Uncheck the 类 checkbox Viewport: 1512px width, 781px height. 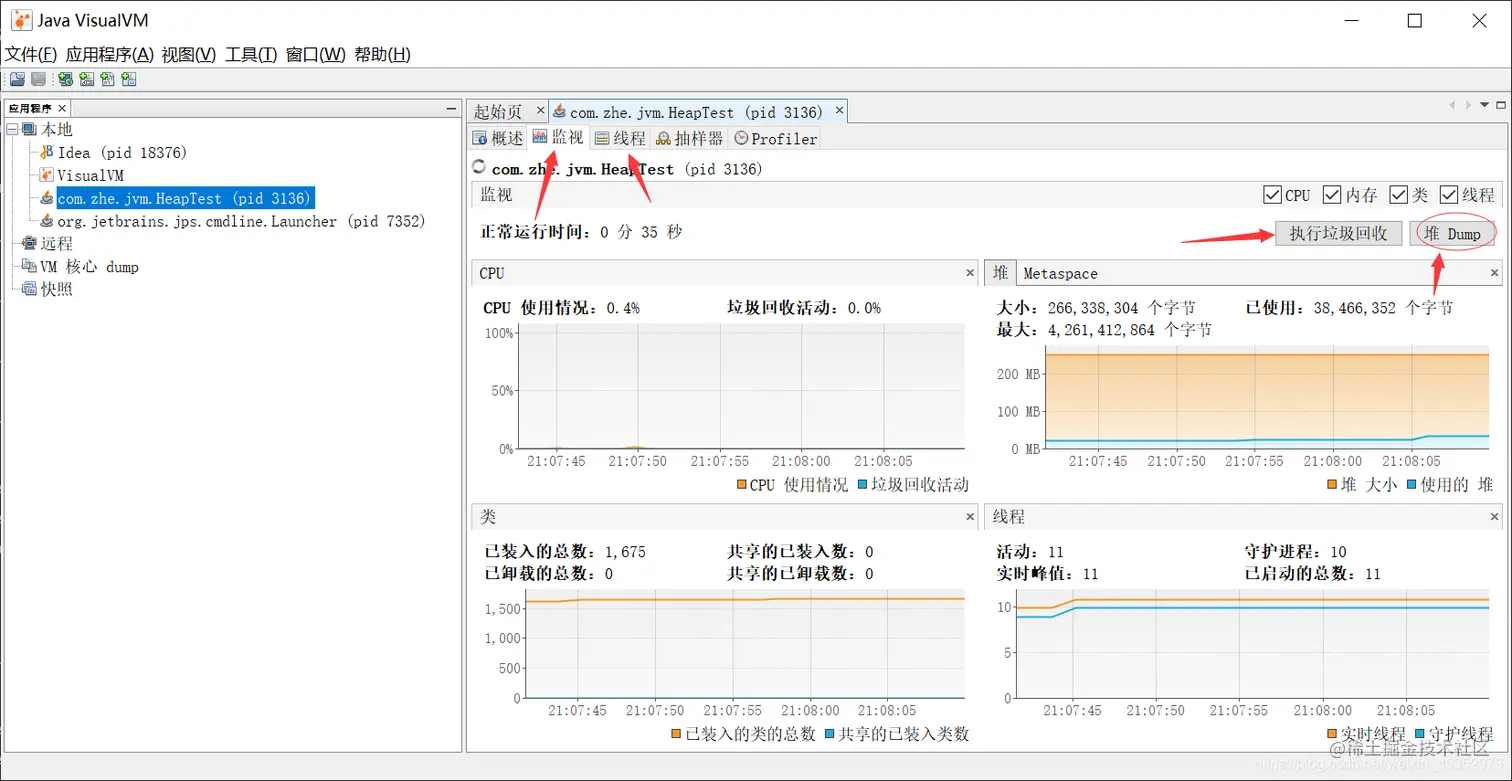[1398, 195]
